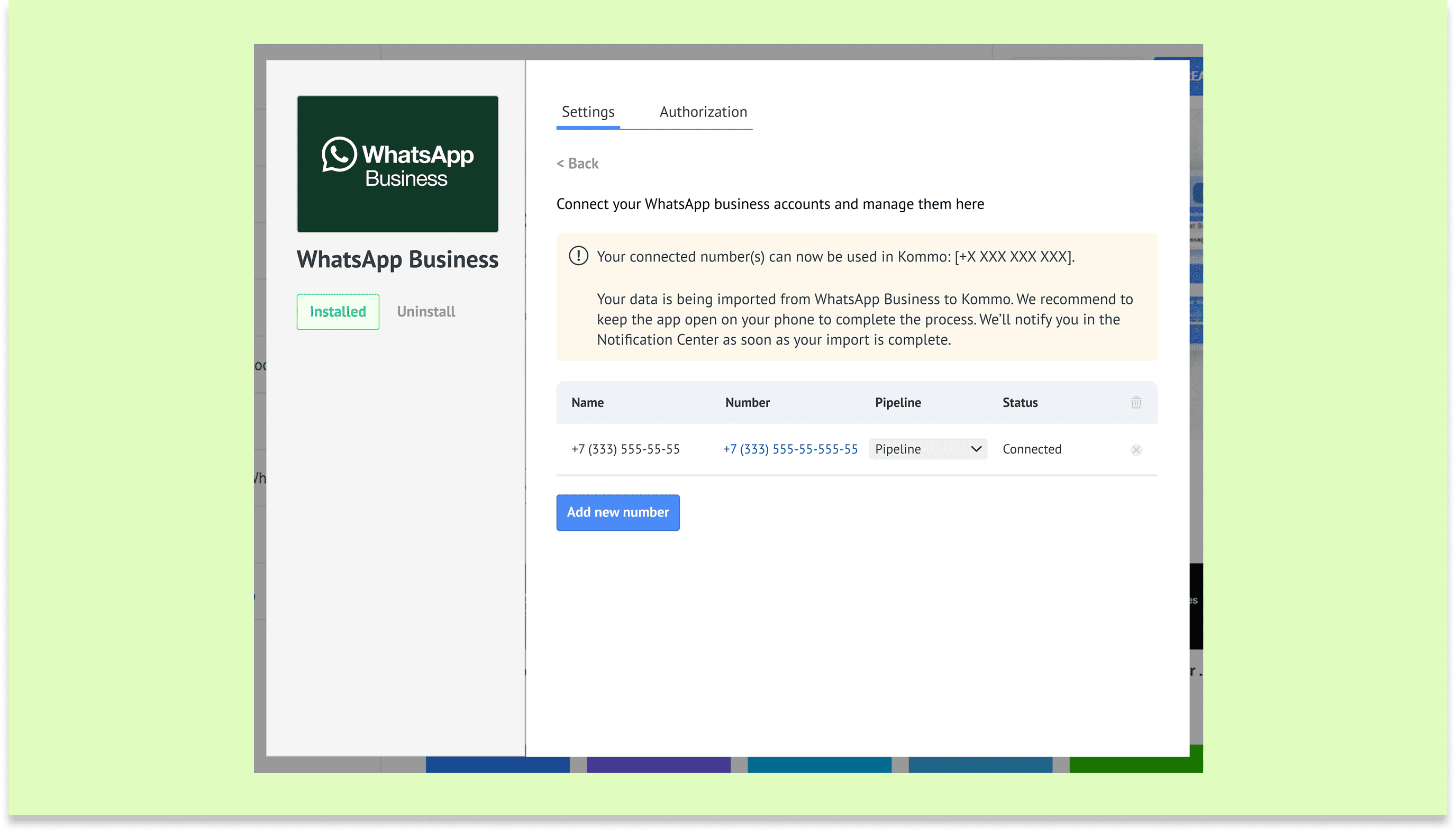Image resolution: width=1456 pixels, height=832 pixels.
Task: Click the Uninstall option
Action: (x=425, y=311)
